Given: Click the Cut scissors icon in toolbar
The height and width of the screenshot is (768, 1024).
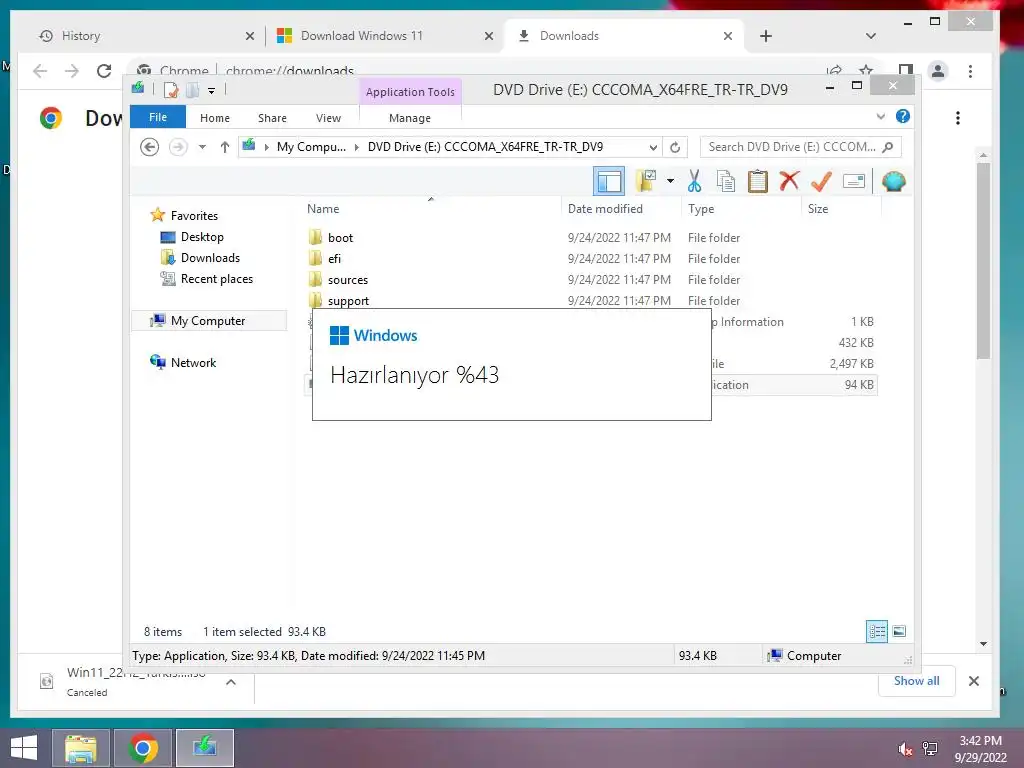Looking at the screenshot, I should (x=694, y=181).
